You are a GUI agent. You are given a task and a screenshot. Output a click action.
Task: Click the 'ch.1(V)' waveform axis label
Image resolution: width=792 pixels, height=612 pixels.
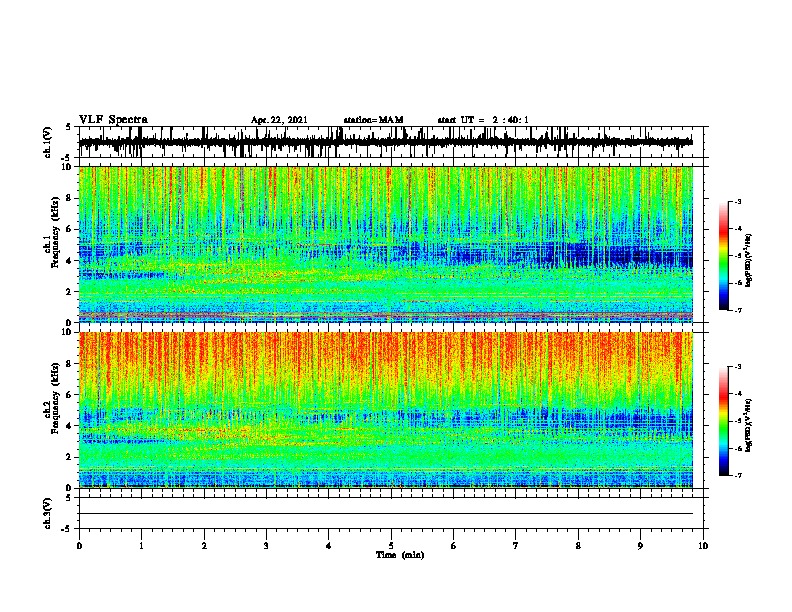[48, 142]
